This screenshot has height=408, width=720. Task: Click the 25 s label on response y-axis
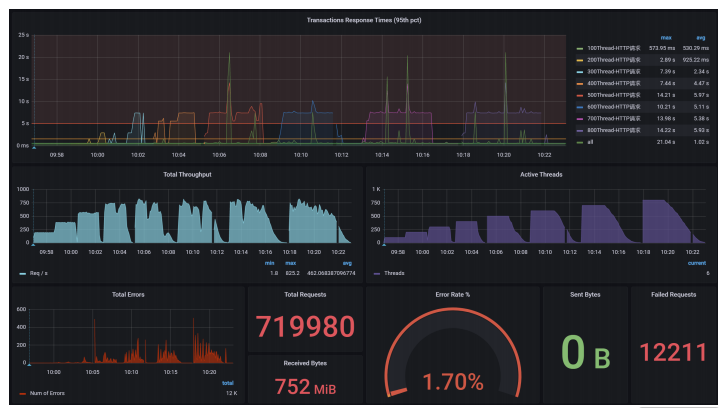pos(23,35)
